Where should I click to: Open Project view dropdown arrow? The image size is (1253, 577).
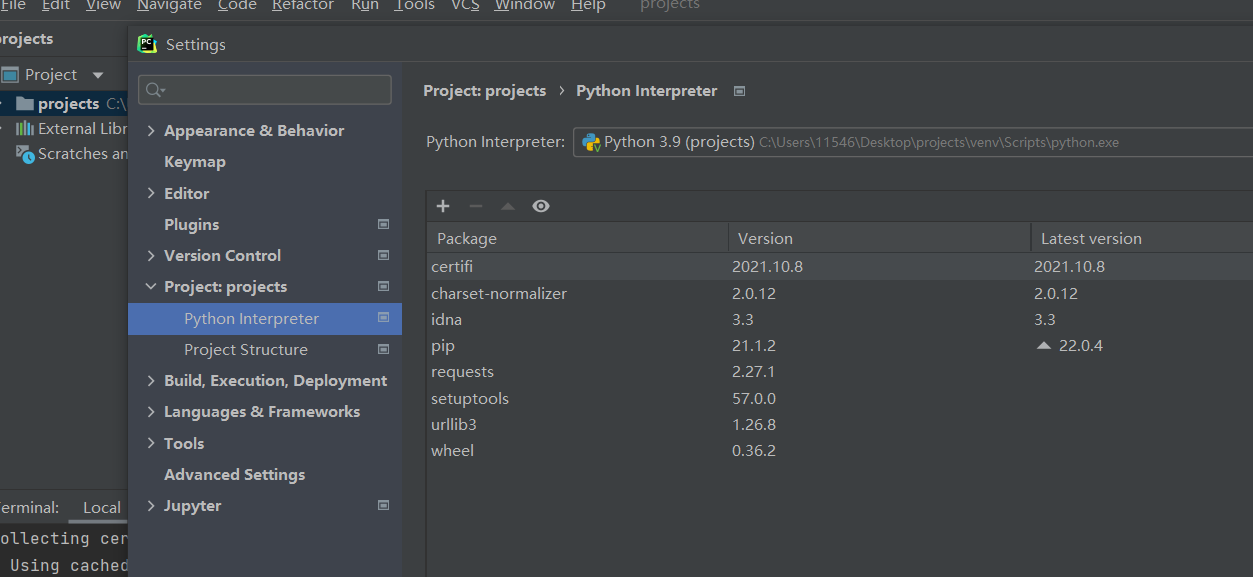coord(98,75)
